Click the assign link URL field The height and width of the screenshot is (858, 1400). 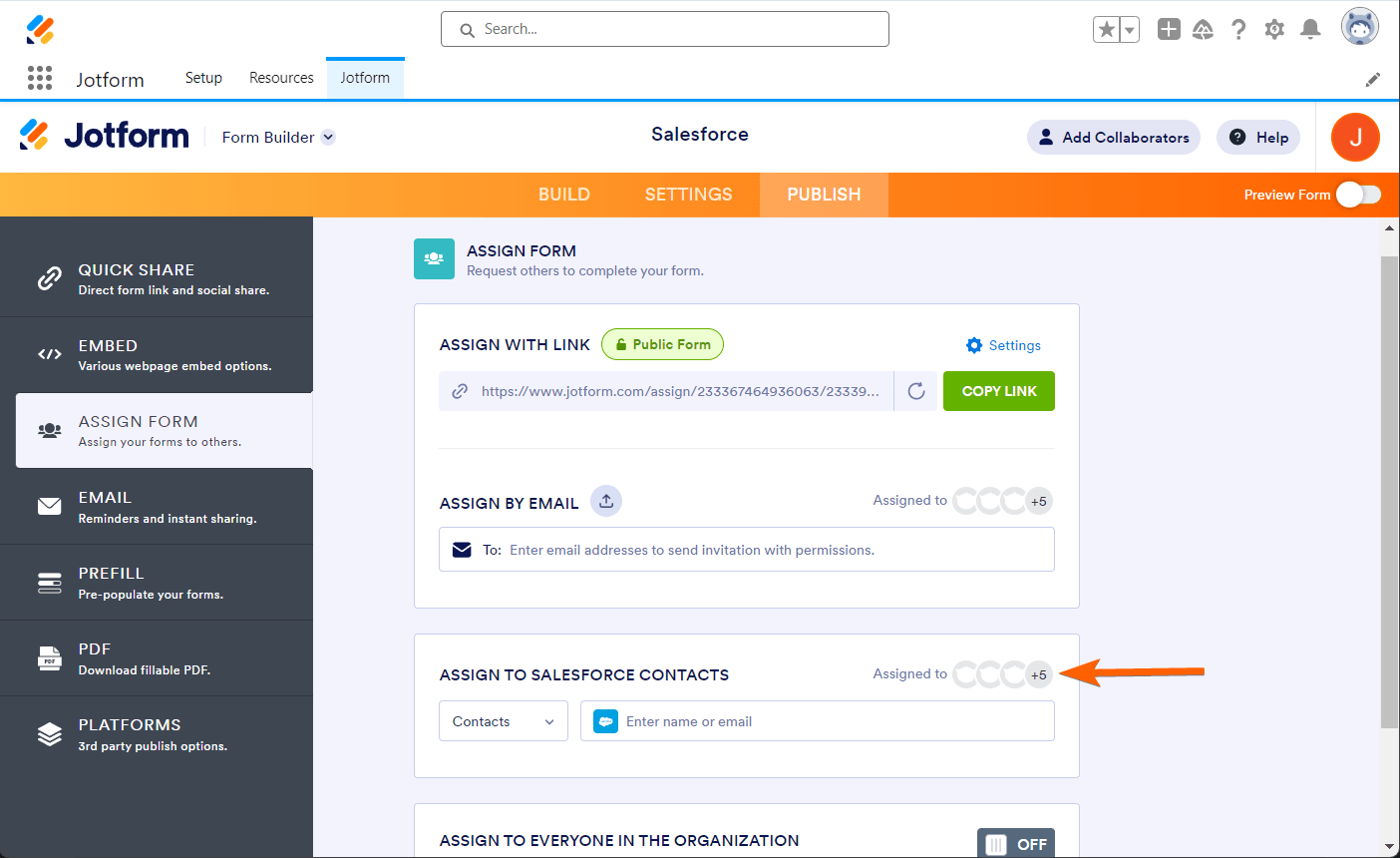point(666,391)
